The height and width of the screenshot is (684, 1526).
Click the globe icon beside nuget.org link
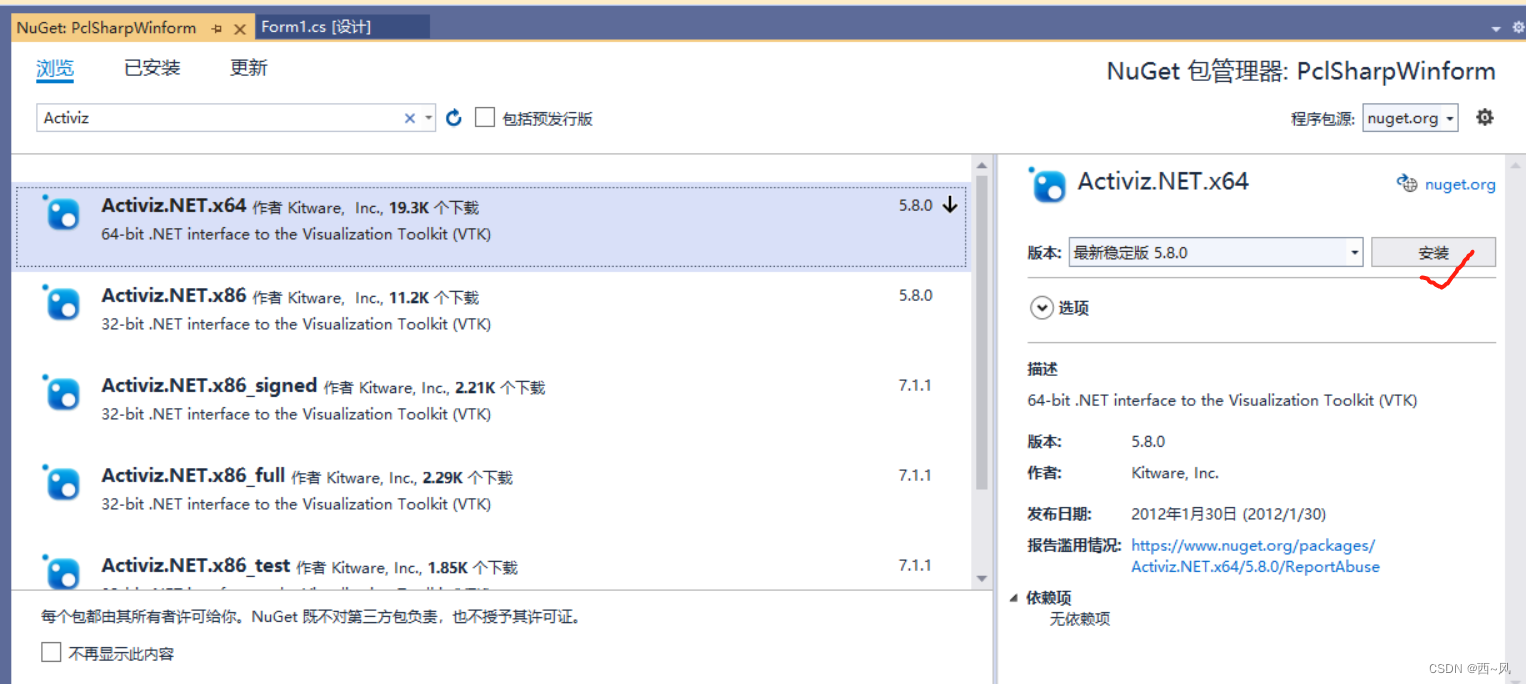pos(1407,184)
